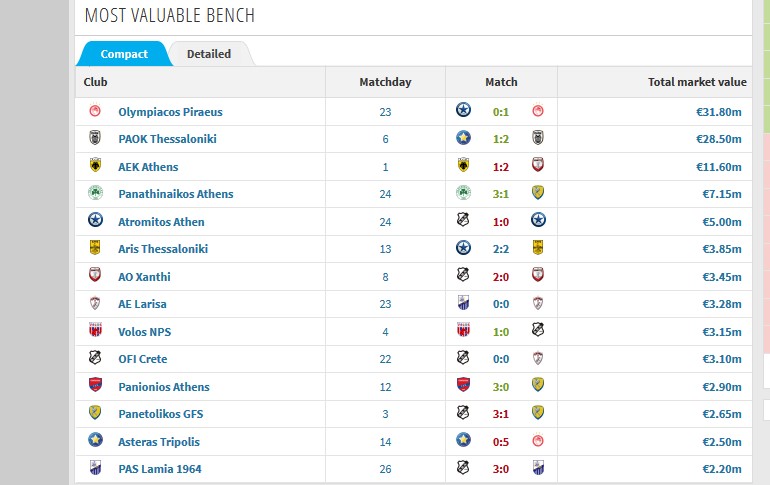
Task: Open the OFI Crete club link
Action: (142, 359)
